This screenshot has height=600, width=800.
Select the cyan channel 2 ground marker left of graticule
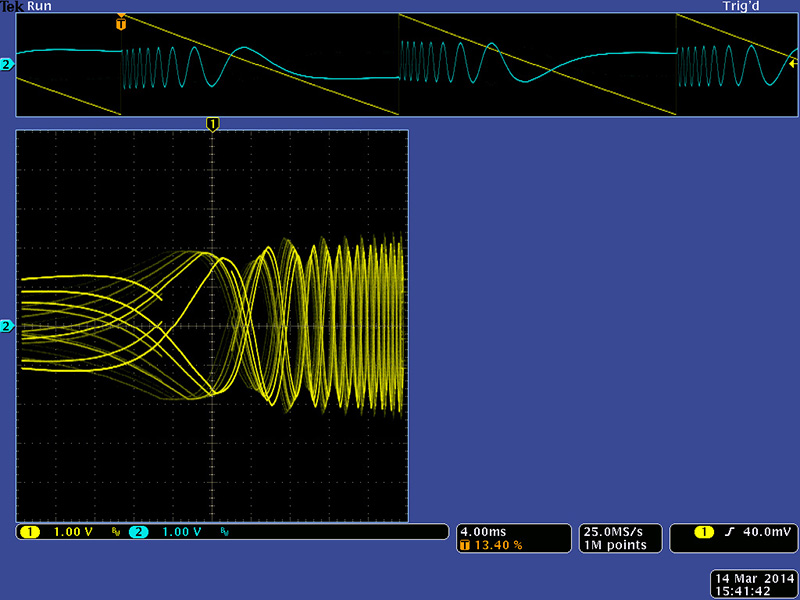7,326
